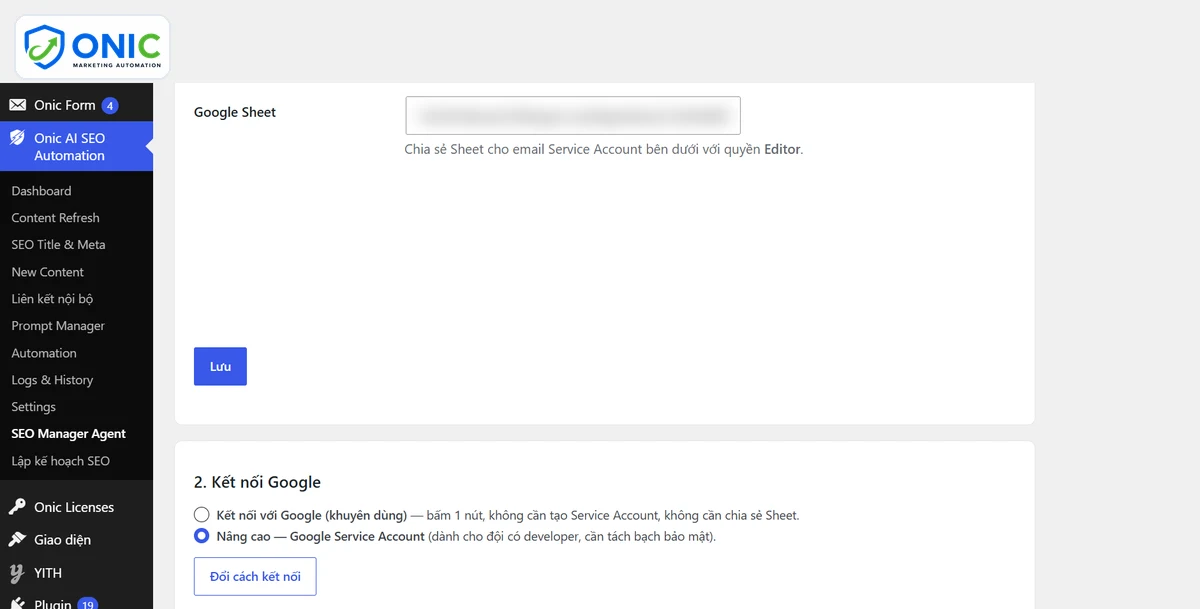Screen dimensions: 1200x609
Task: Click the YITH icon in the sidebar
Action: click(17, 573)
